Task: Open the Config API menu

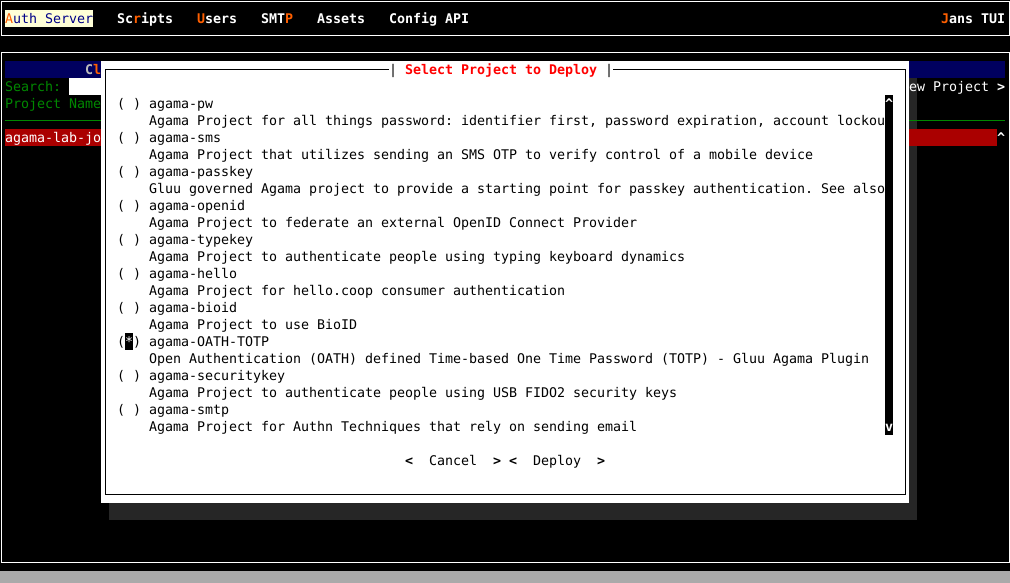Action: (x=429, y=19)
